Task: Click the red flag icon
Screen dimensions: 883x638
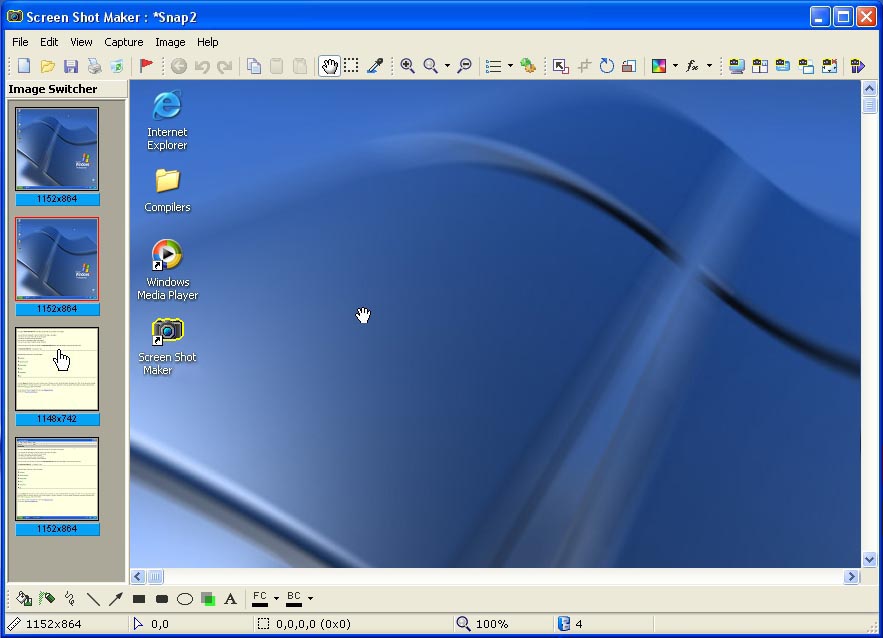Action: [146, 66]
